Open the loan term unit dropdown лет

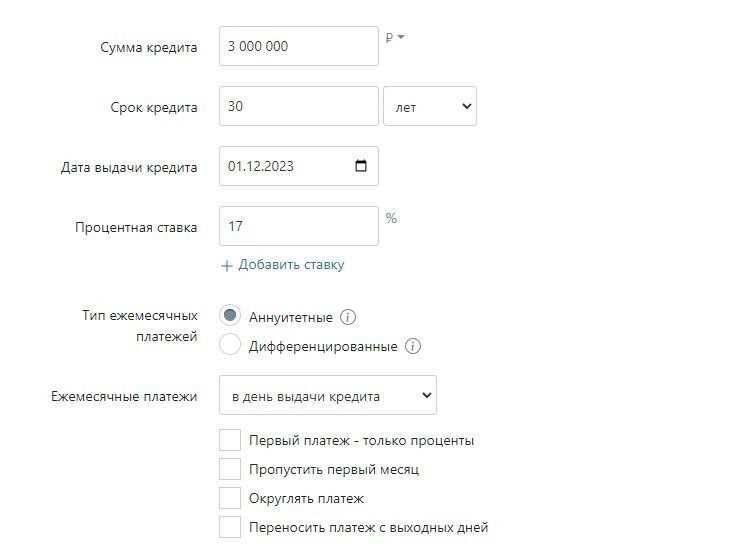430,106
